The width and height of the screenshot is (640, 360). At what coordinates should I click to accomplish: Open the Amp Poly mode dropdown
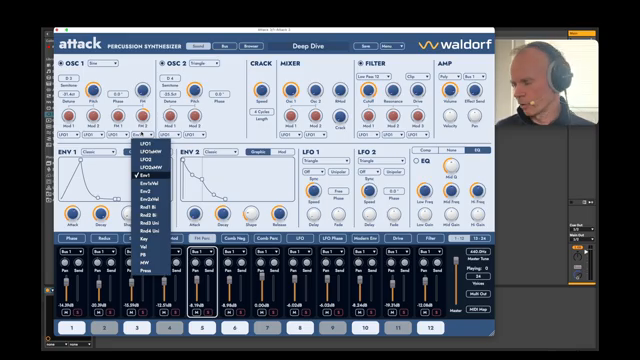450,76
